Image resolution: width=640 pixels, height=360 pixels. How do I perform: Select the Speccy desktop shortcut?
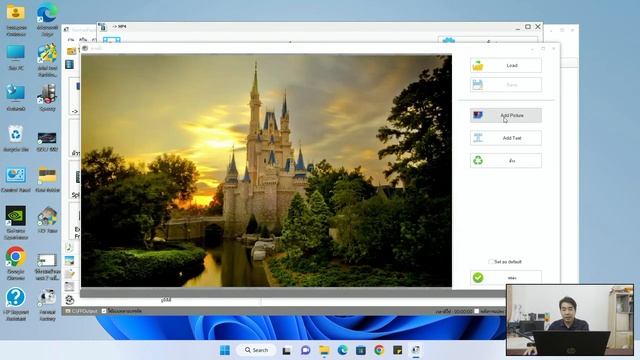coord(47,98)
